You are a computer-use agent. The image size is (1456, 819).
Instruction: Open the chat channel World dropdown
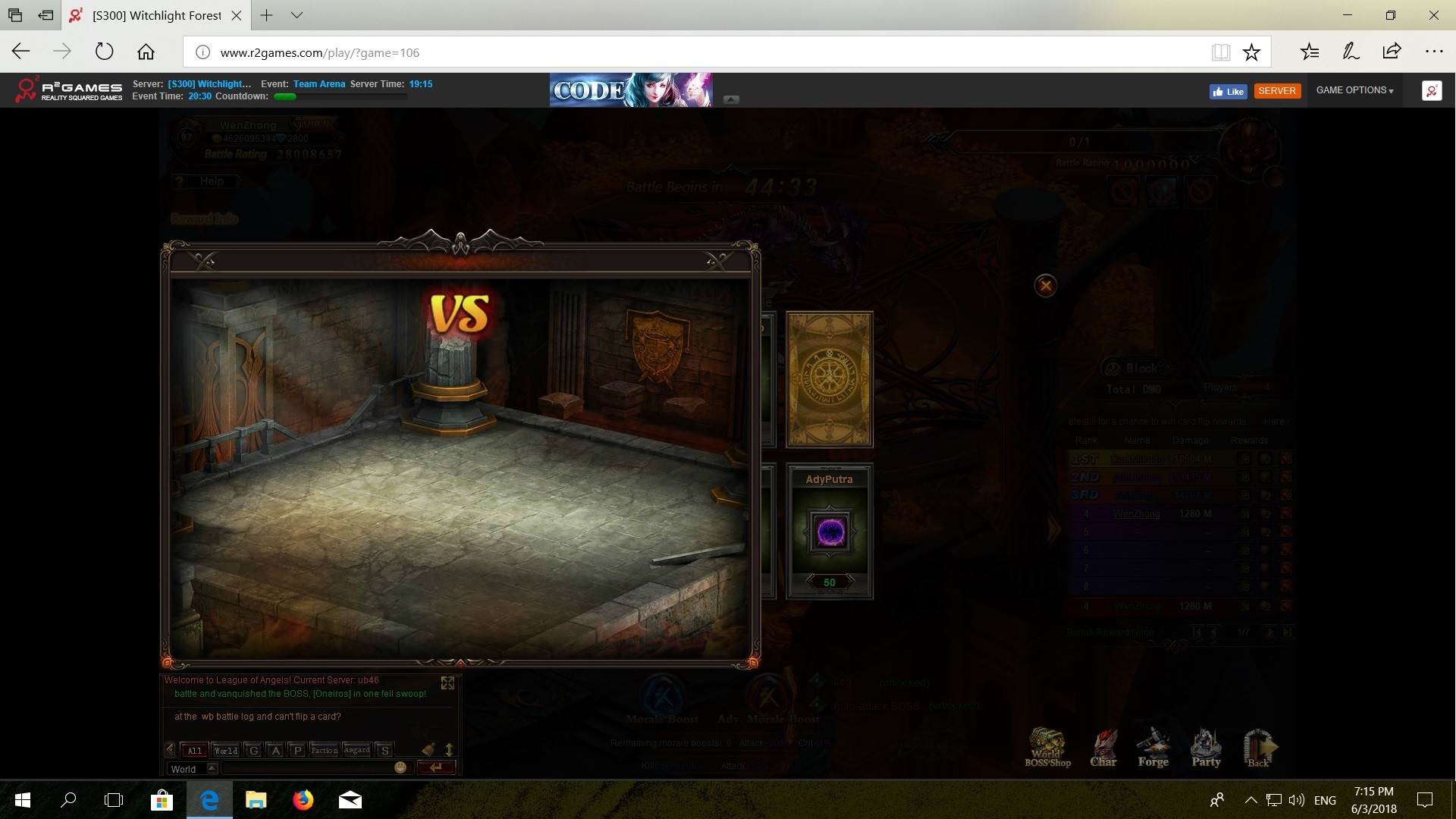click(x=212, y=768)
